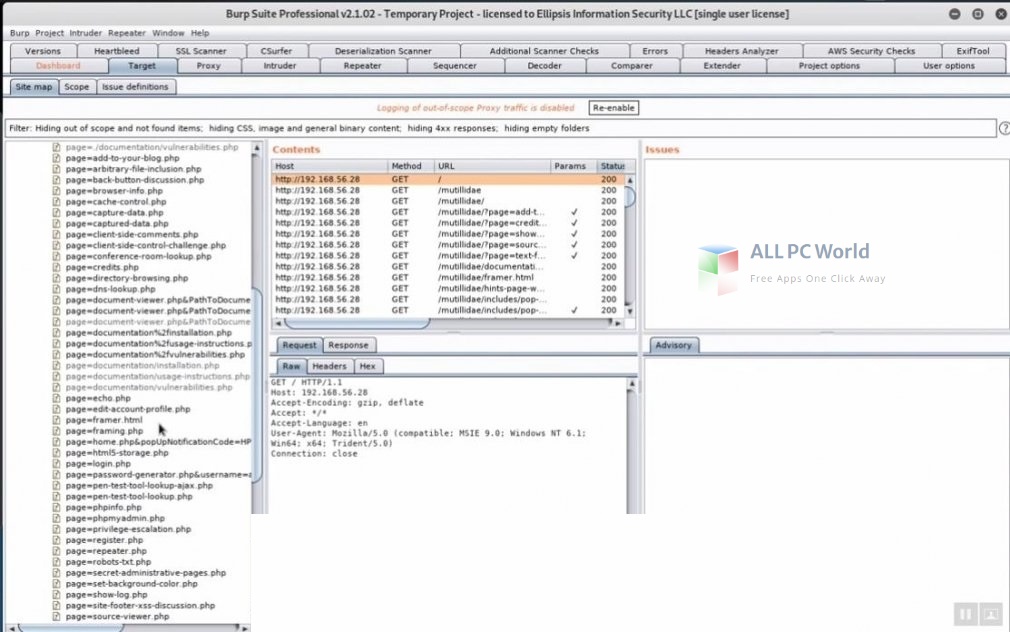Open the Advisory tab
Viewport: 1010px width, 632px height.
point(673,345)
